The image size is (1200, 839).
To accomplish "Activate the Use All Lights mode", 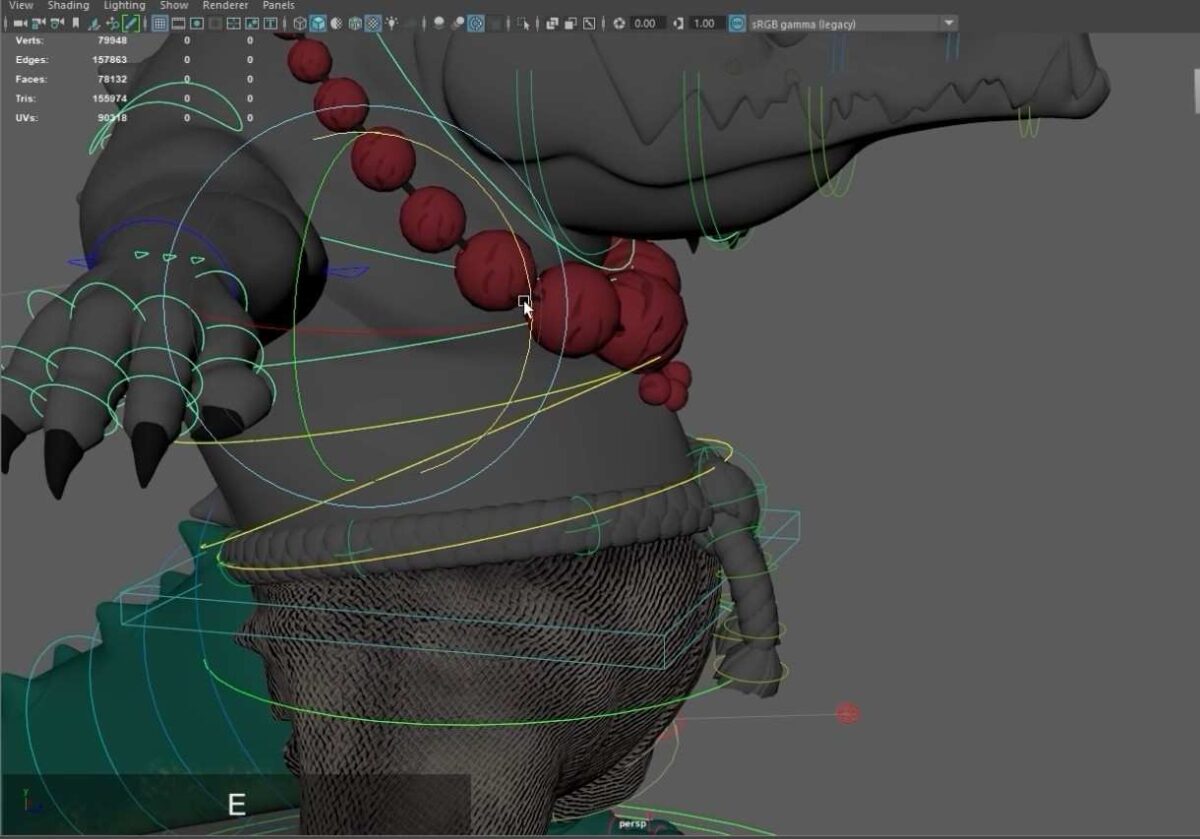I will (x=389, y=23).
